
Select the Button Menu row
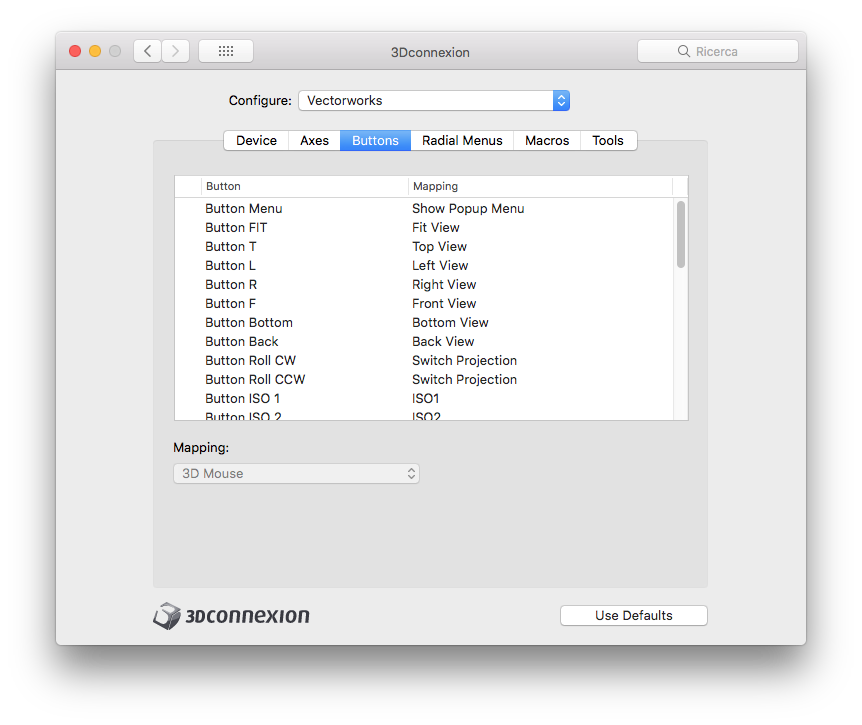(x=424, y=209)
